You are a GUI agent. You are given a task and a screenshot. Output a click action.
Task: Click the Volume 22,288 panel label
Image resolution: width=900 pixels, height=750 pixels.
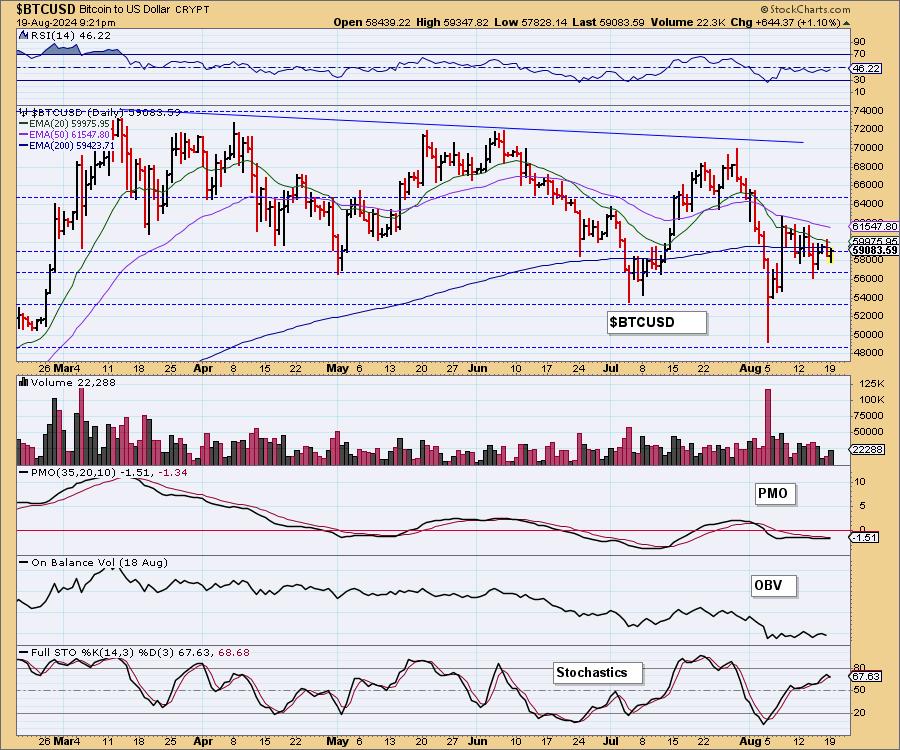click(73, 383)
